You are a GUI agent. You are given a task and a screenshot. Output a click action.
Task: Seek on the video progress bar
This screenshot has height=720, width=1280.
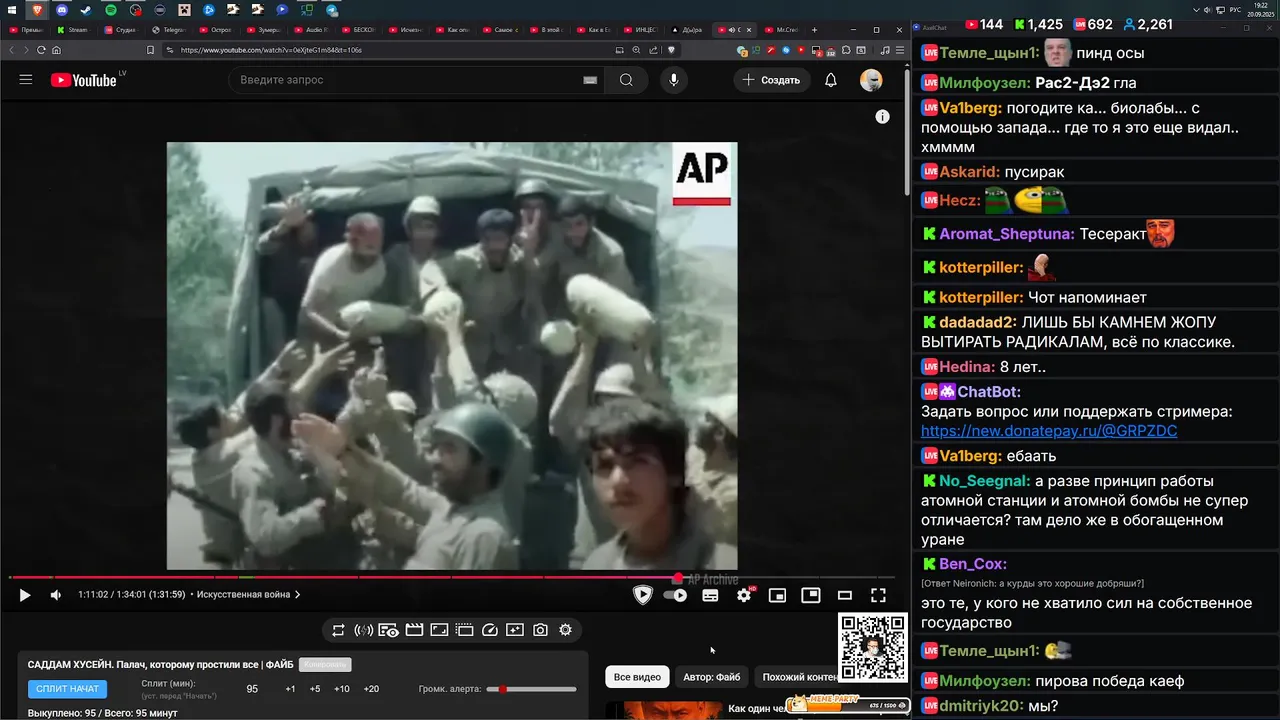pos(450,577)
